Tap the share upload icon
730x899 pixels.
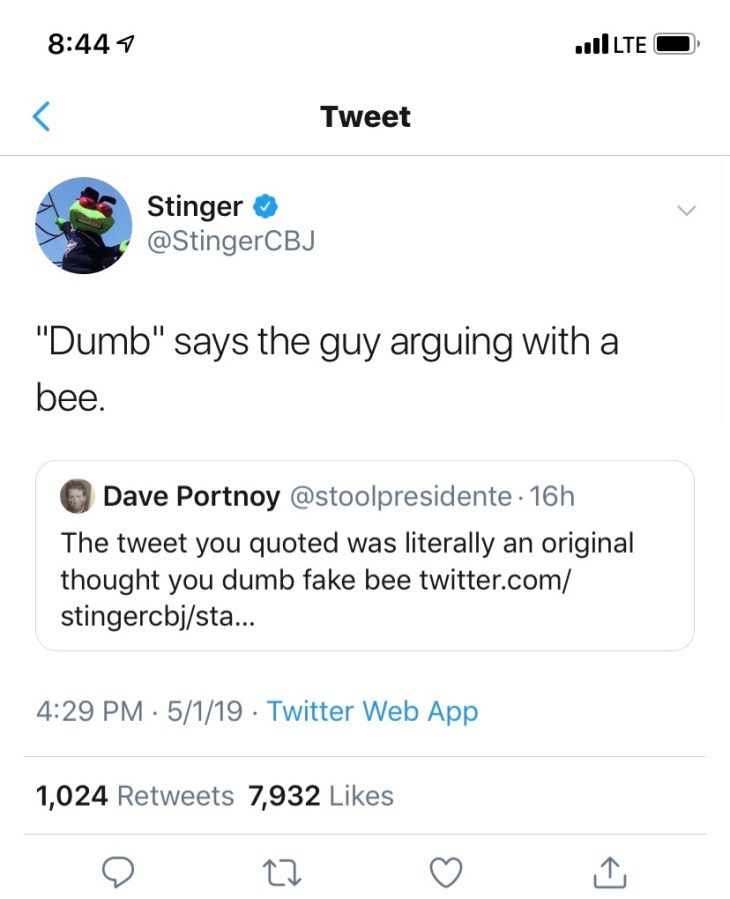point(609,872)
